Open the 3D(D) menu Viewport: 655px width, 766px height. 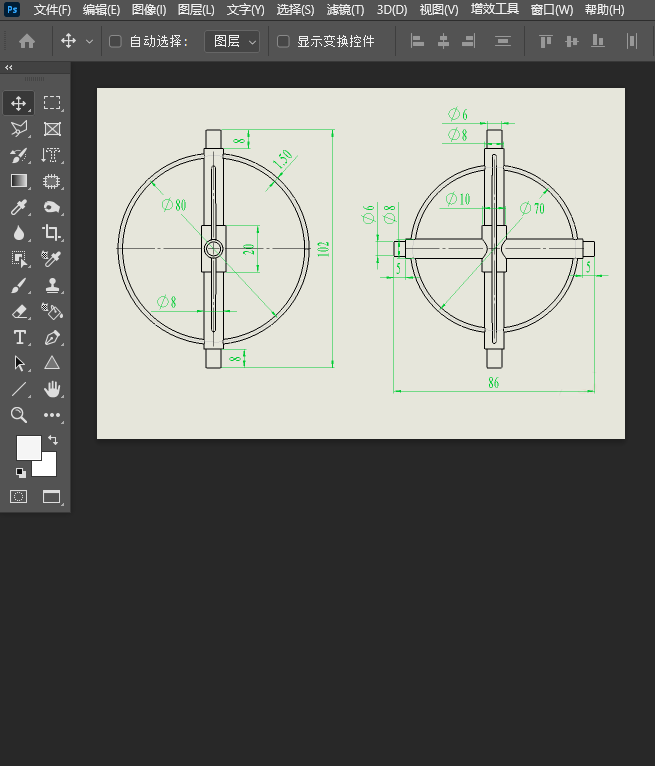coord(392,10)
